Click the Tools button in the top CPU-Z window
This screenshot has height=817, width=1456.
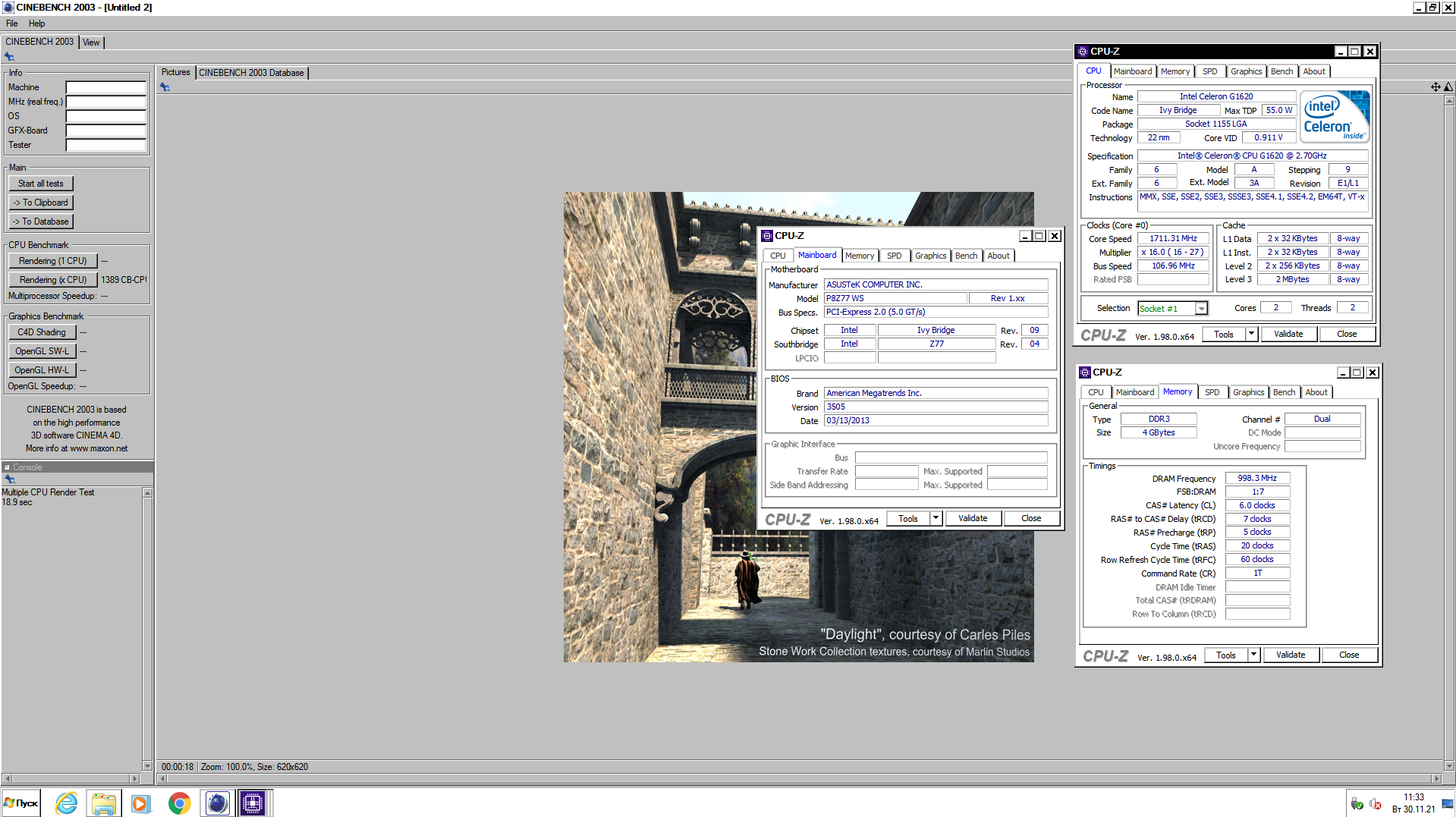point(1223,334)
